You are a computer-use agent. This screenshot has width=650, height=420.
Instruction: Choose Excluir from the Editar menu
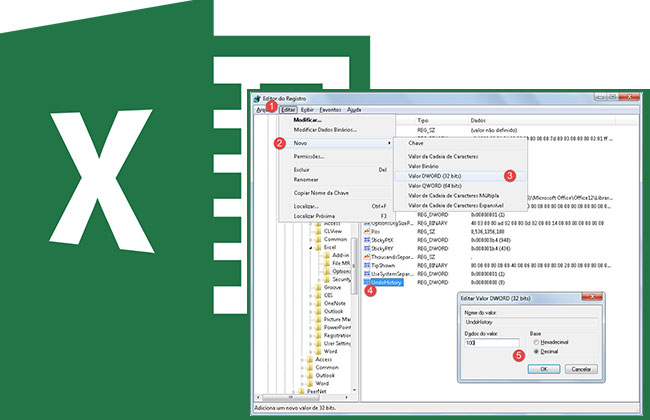click(337, 170)
